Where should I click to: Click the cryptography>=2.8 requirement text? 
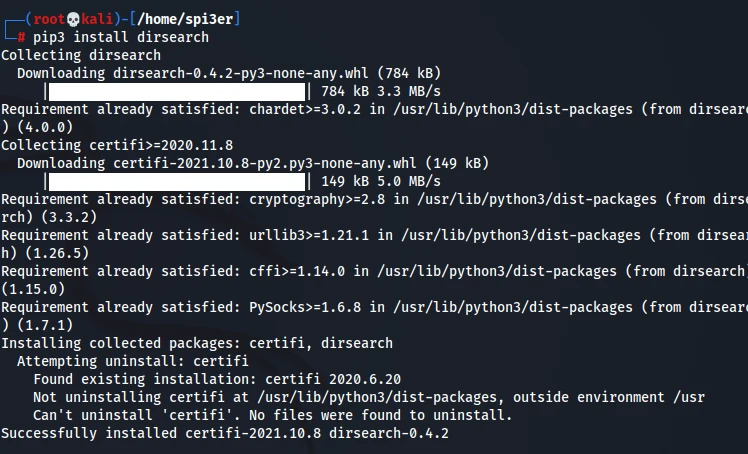(x=319, y=199)
